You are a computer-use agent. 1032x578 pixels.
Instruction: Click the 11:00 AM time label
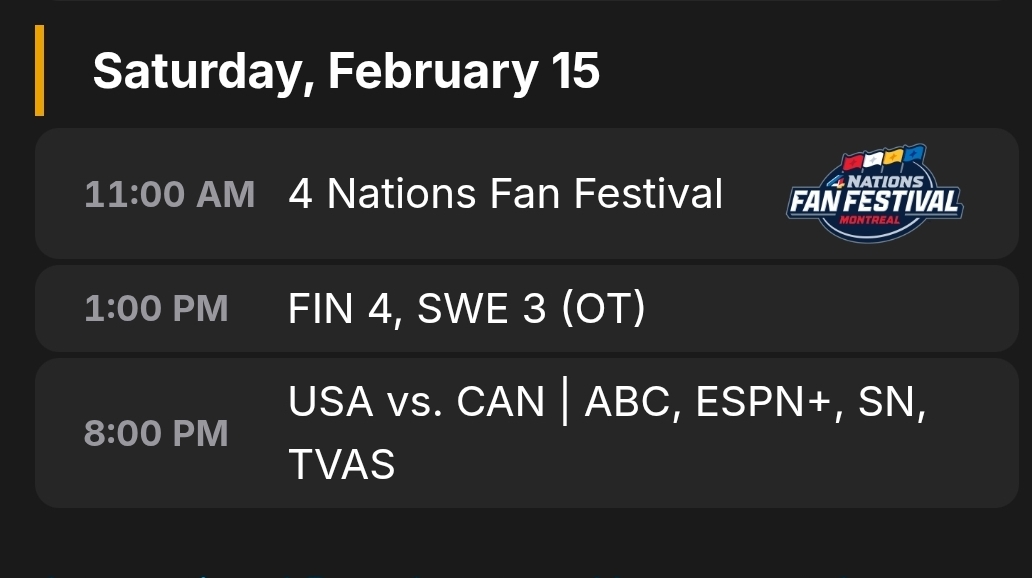[x=169, y=194]
